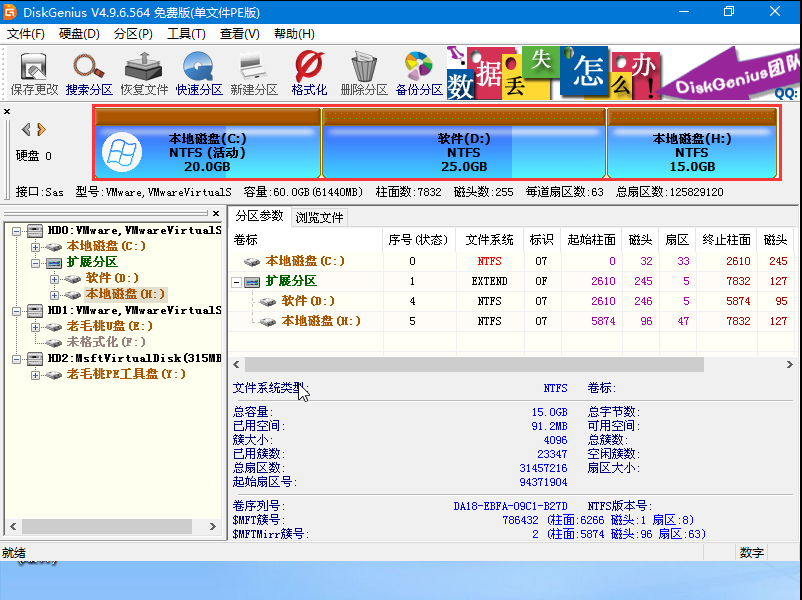Click the drive icon beside 软件(D:) in the tree

[x=73, y=279]
